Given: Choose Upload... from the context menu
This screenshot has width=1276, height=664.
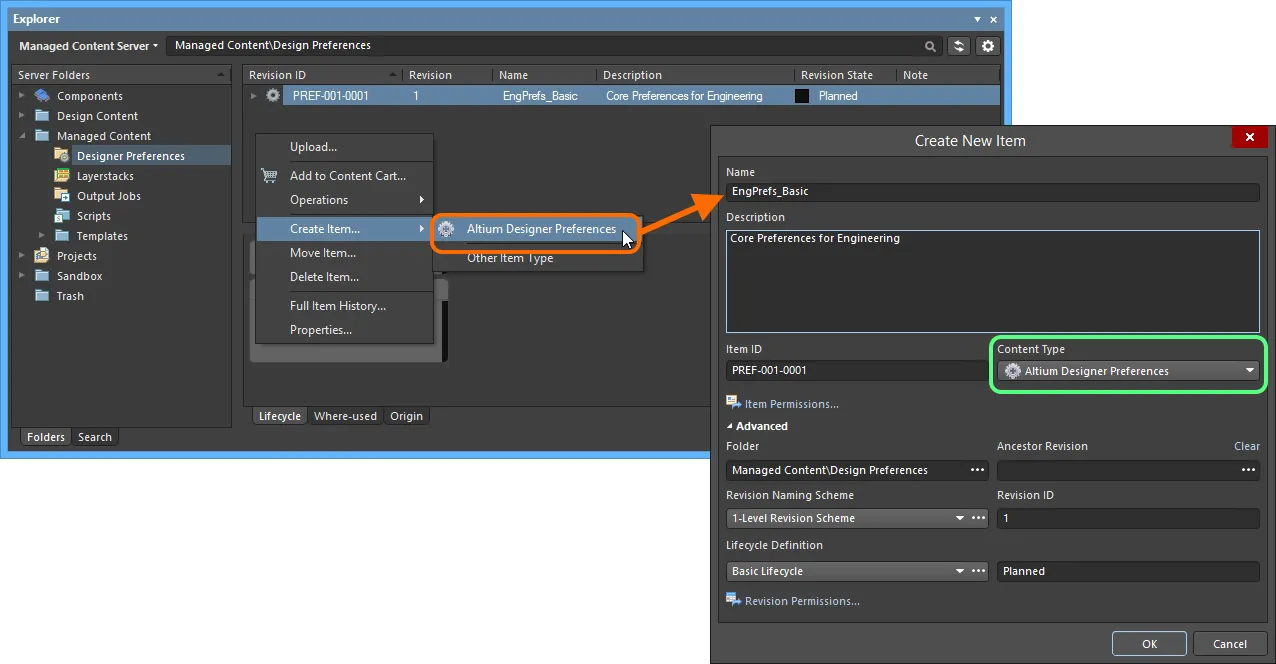Looking at the screenshot, I should click(344, 147).
